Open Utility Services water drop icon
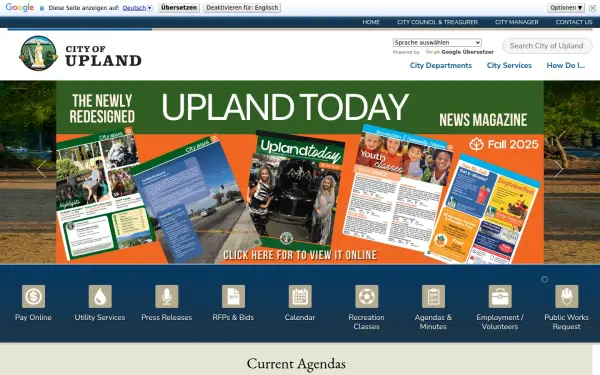This screenshot has height=375, width=600. pos(100,296)
